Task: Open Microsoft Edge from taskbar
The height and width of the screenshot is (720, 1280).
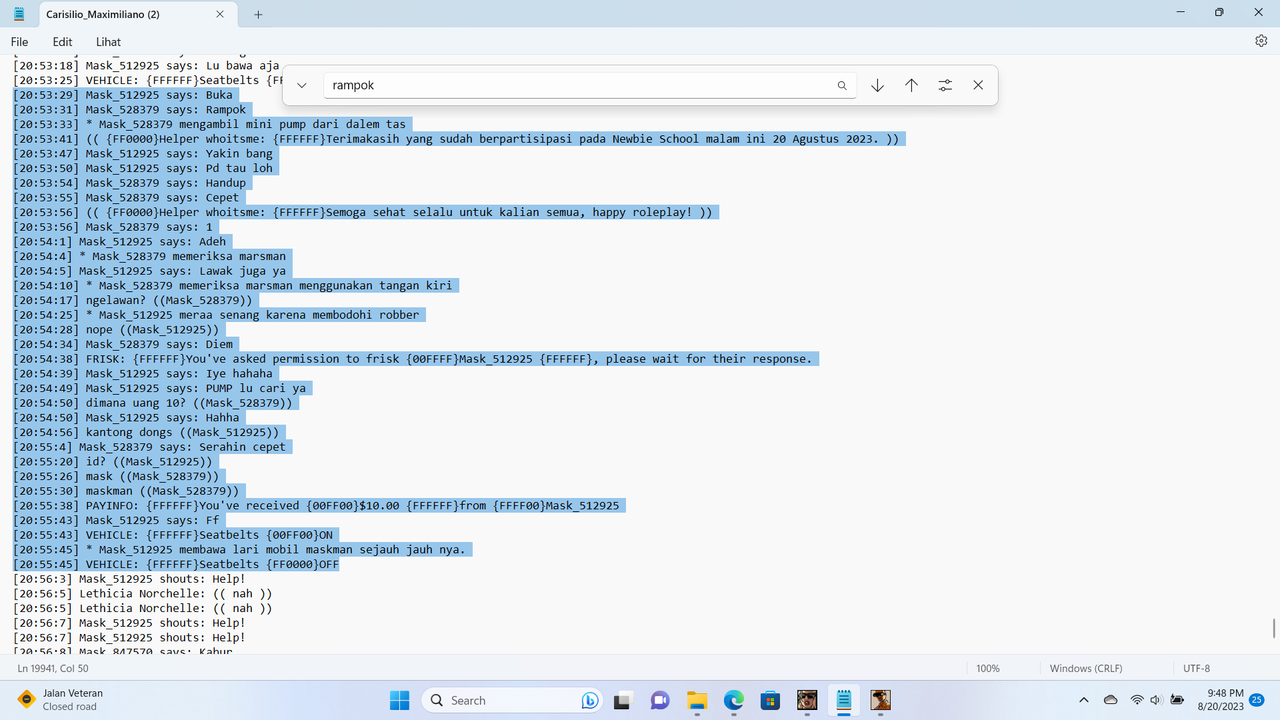Action: coord(733,700)
